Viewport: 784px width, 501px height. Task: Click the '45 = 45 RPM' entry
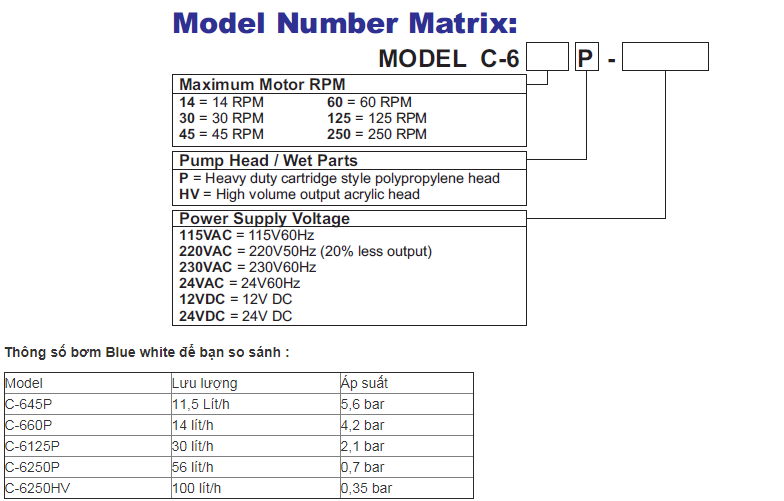pos(222,134)
